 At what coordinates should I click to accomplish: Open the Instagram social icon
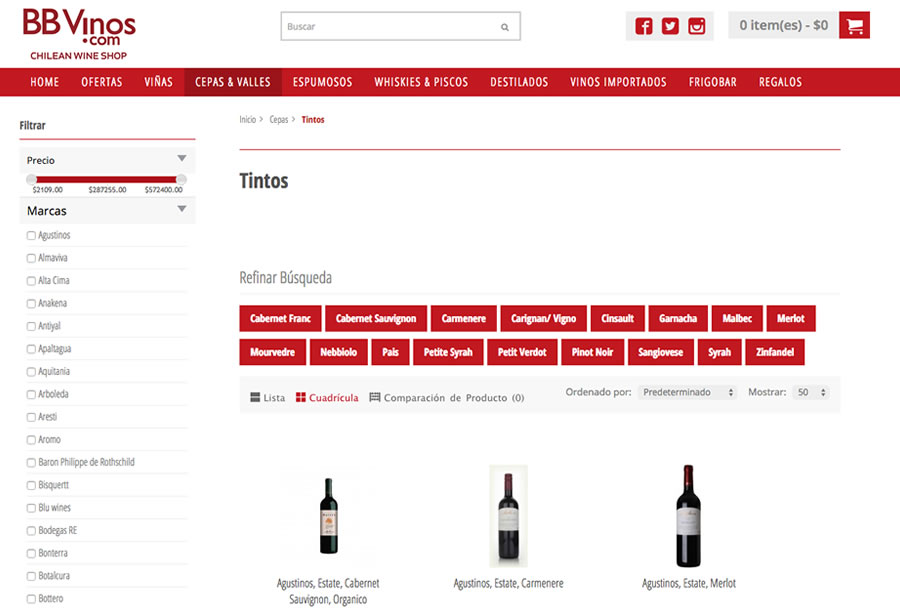pyautogui.click(x=696, y=26)
